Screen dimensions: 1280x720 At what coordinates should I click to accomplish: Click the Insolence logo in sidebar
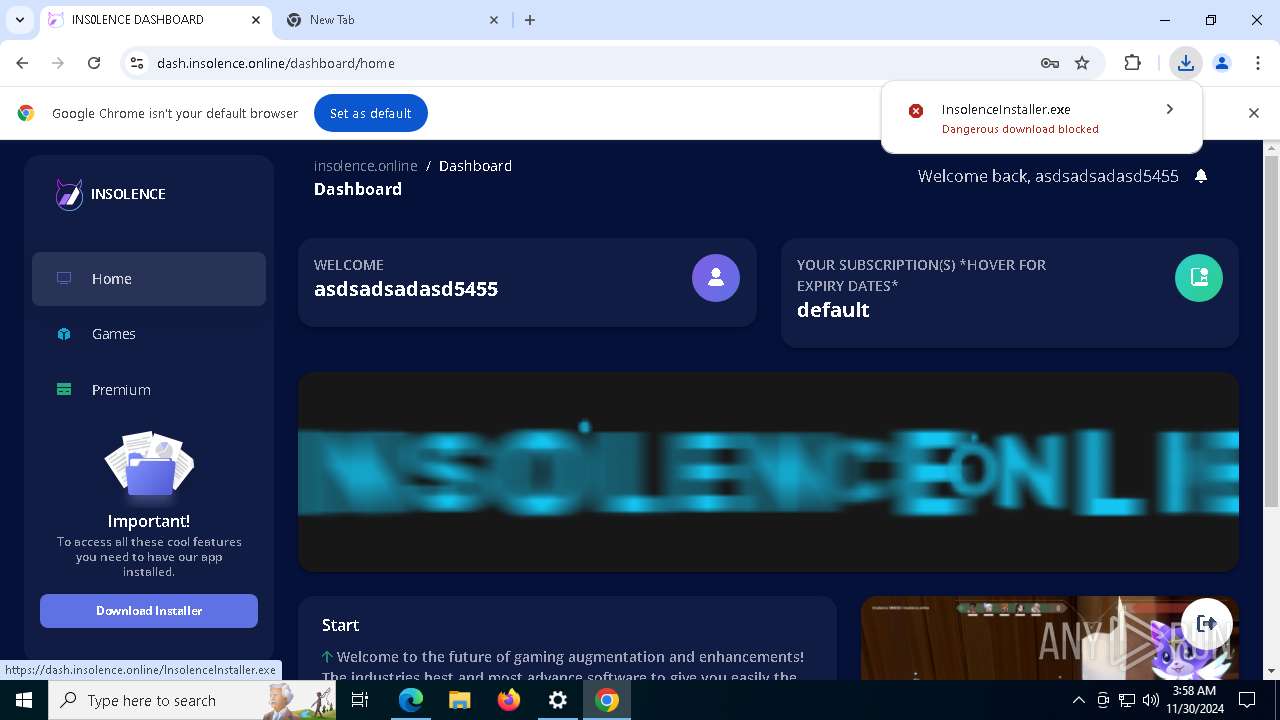click(x=111, y=194)
